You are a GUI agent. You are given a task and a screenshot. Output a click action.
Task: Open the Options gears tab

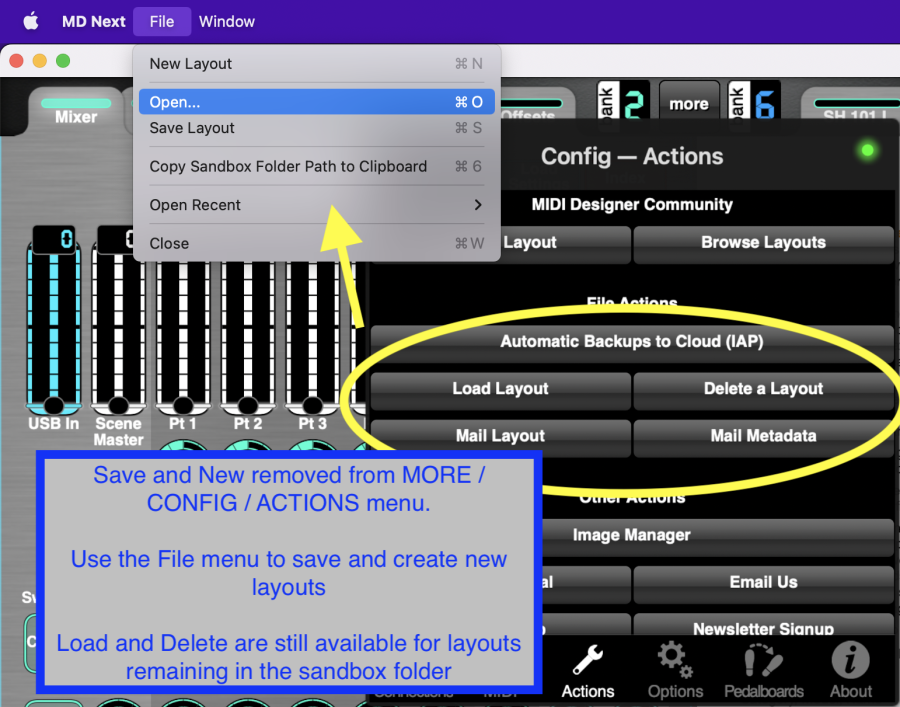pyautogui.click(x=676, y=670)
